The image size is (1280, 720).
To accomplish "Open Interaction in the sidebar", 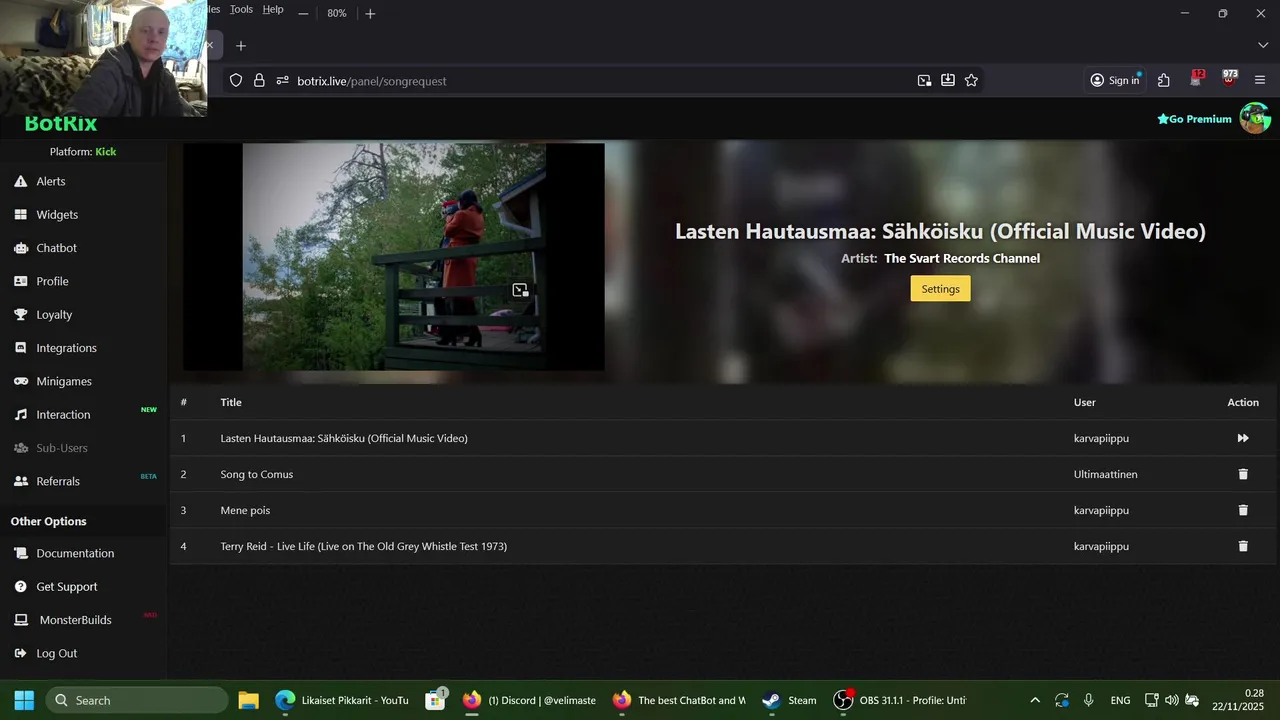I will (63, 415).
